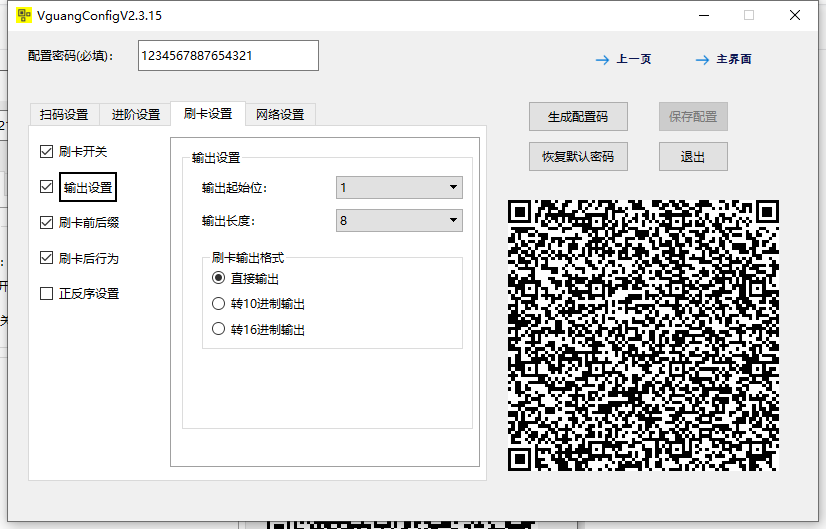Open the 输出起始位 dropdown
The width and height of the screenshot is (826, 529).
399,188
